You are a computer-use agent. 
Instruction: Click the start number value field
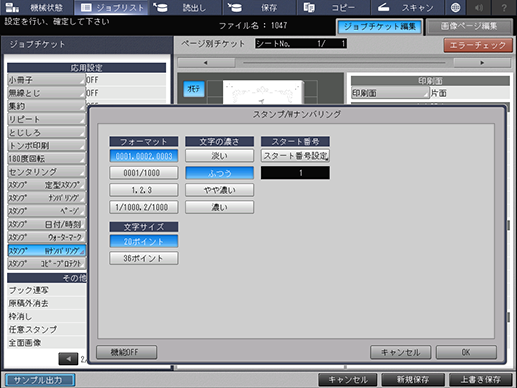(x=295, y=173)
